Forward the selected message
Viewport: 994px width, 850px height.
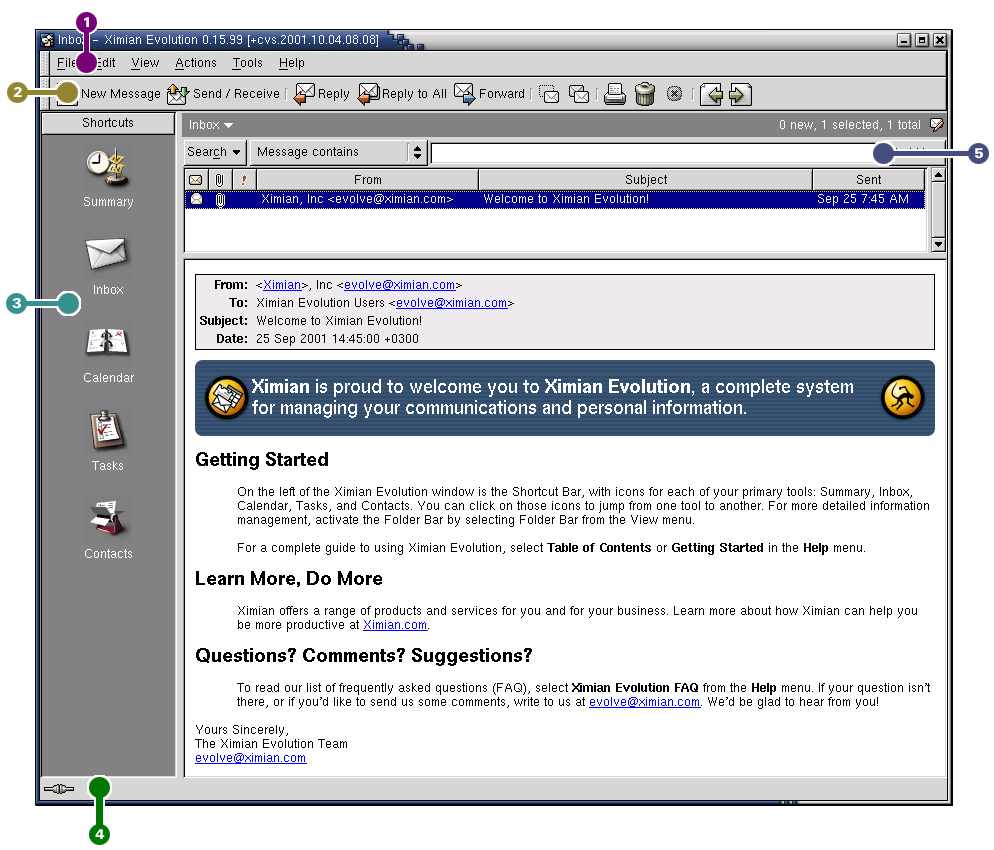[x=490, y=94]
